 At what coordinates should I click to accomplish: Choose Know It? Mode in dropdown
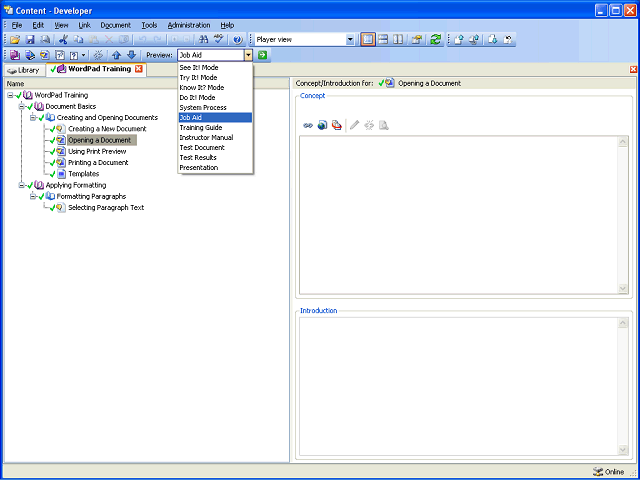(x=215, y=88)
